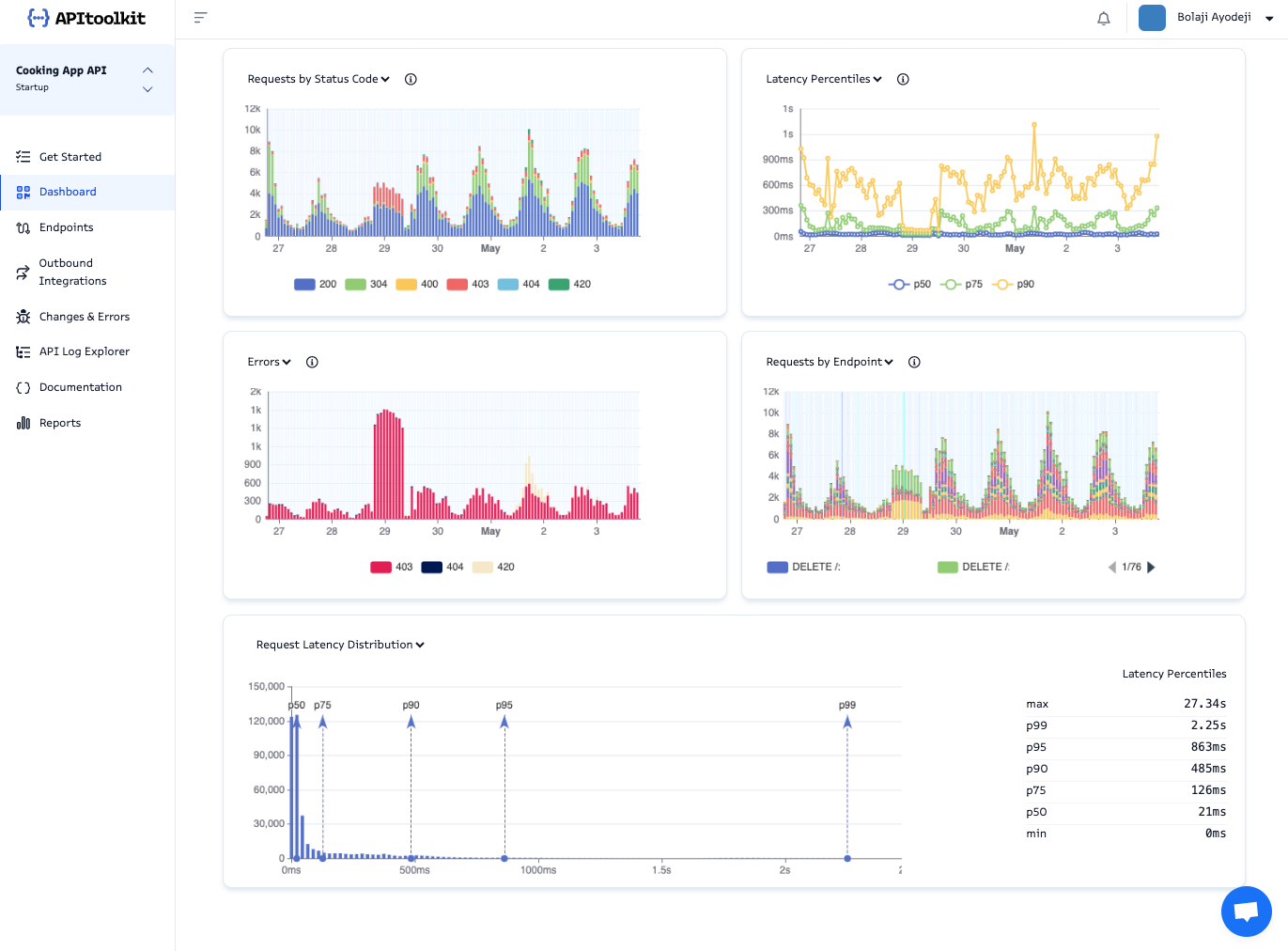Advance endpoint legend to next page
The image size is (1288, 951).
click(1152, 567)
